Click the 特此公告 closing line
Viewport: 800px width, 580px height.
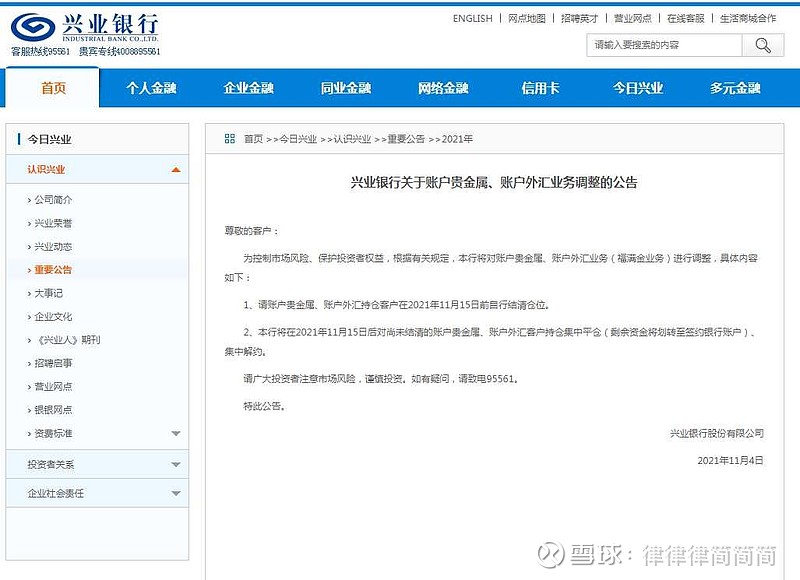click(264, 406)
